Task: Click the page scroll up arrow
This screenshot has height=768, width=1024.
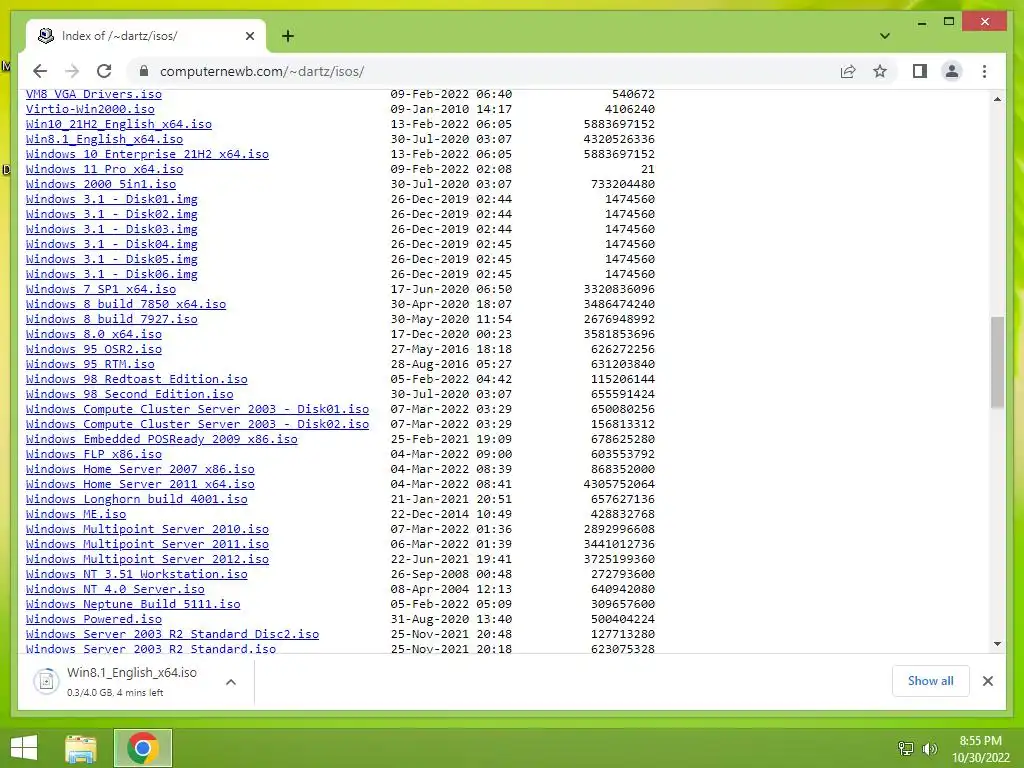Action: coord(997,99)
